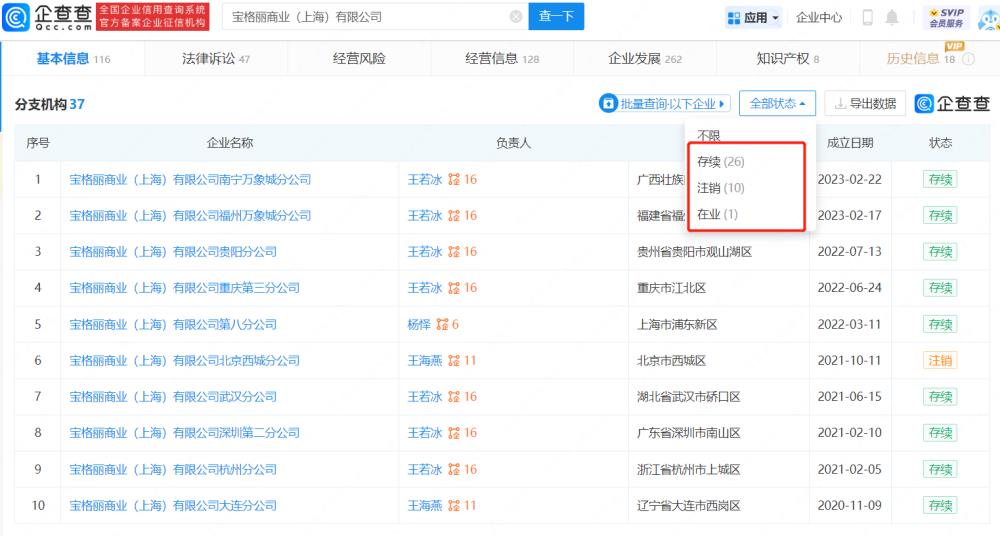Click the graph icon beside 王若冰 in row 3
This screenshot has width=1000, height=536.
pyautogui.click(x=453, y=251)
